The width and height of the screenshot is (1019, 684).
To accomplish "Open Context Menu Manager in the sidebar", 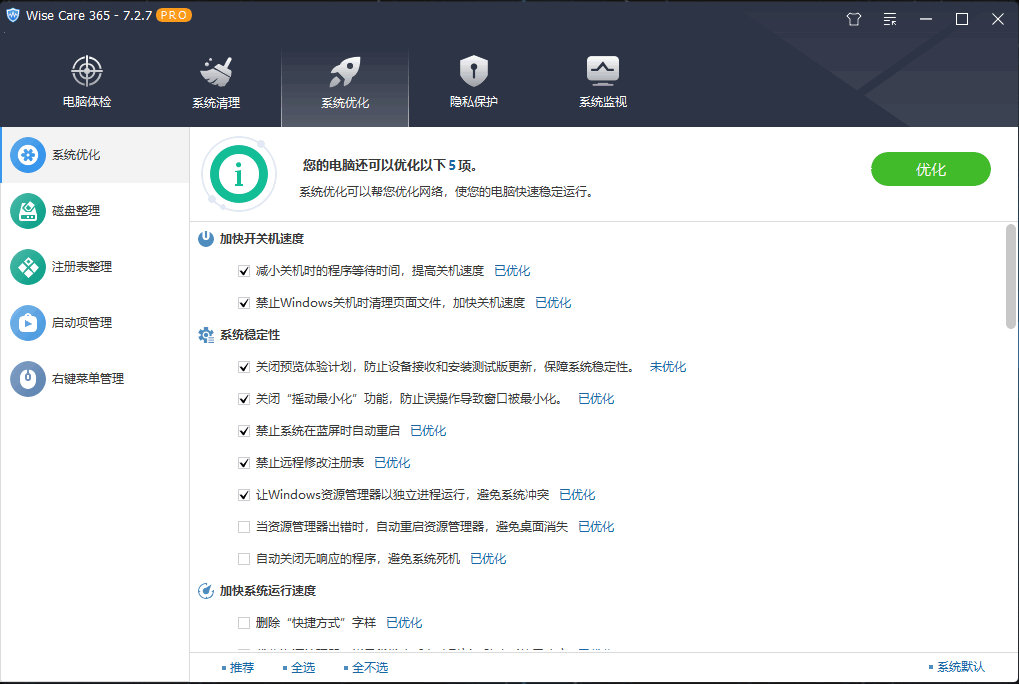I will (x=73, y=379).
